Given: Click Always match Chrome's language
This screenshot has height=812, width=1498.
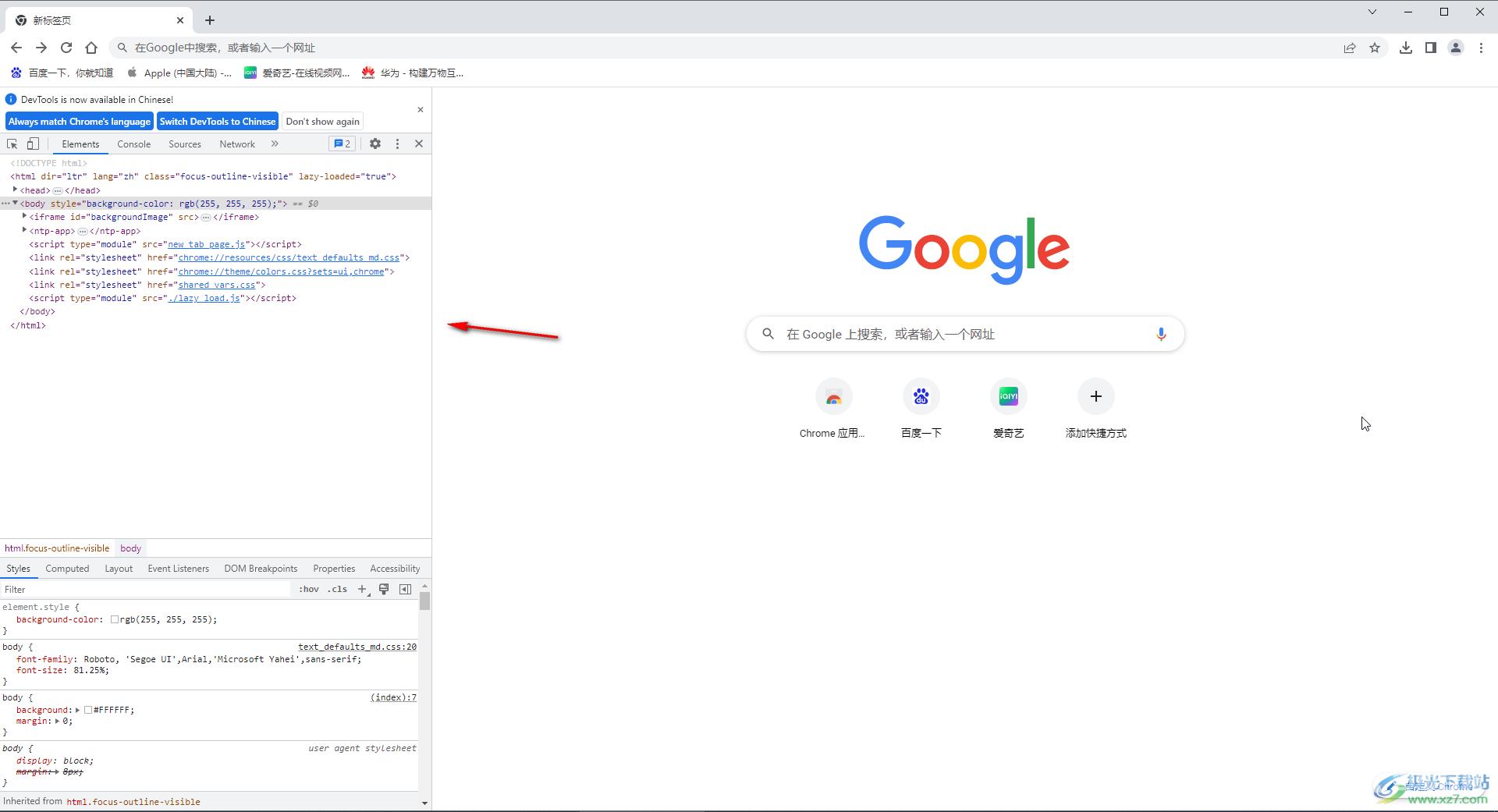Looking at the screenshot, I should (80, 122).
